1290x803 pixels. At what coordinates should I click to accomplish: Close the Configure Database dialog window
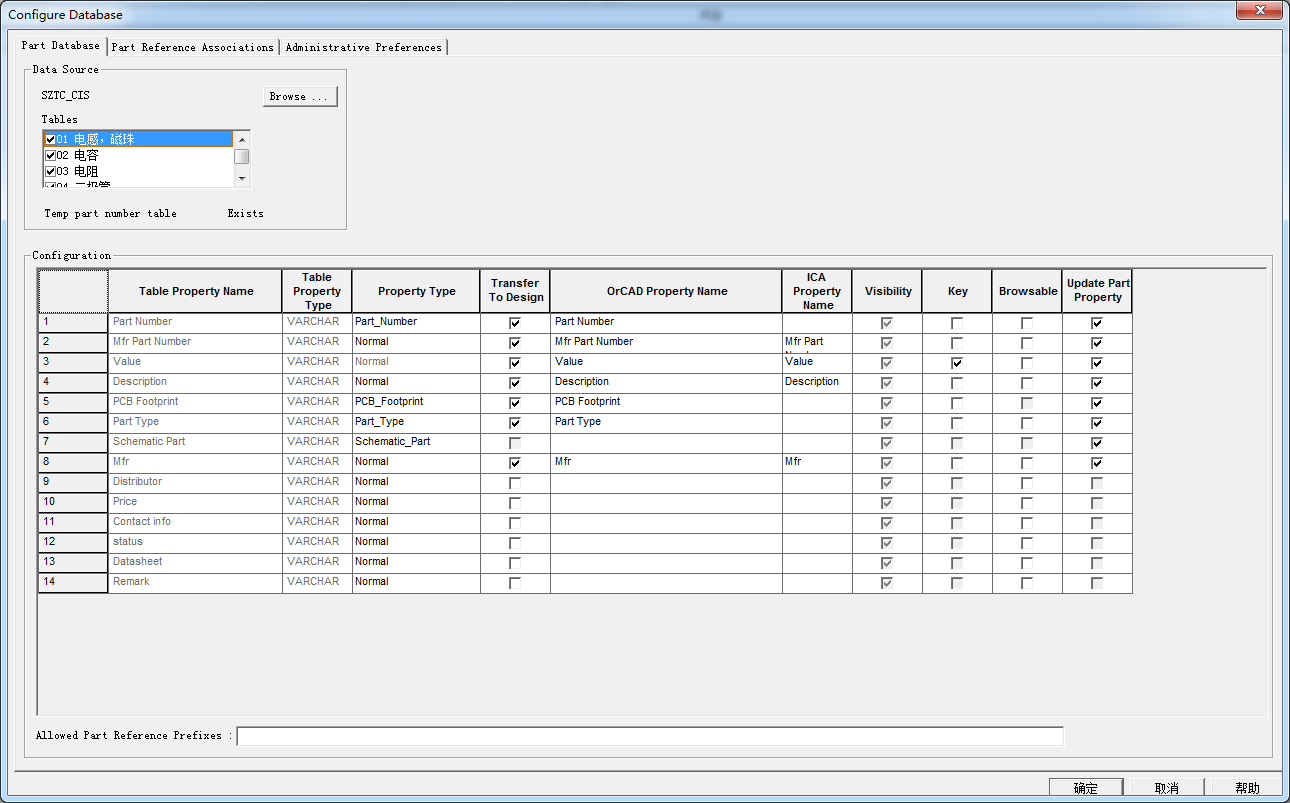(x=1259, y=12)
